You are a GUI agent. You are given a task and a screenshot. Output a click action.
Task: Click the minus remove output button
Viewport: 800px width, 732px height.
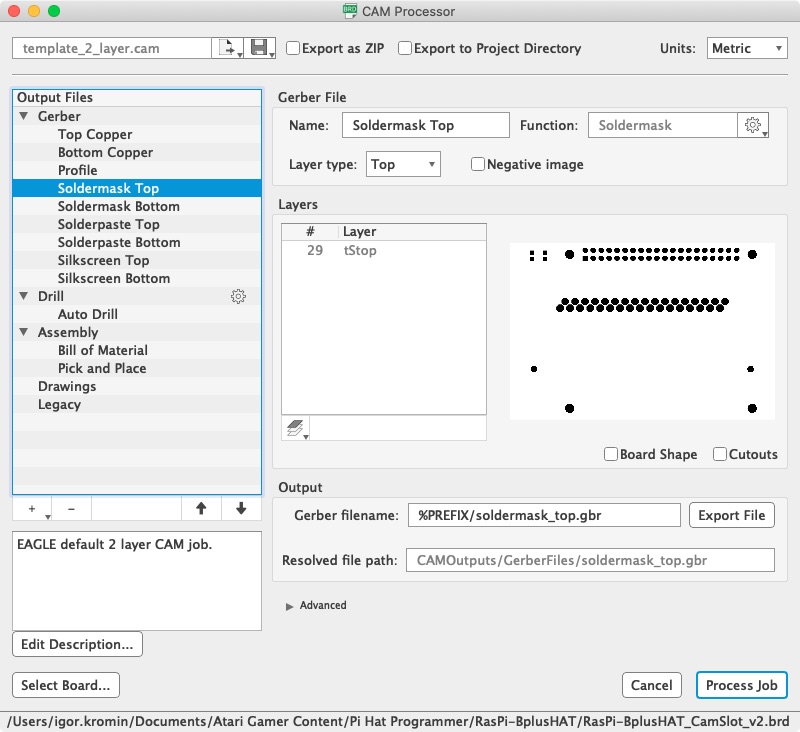[71, 509]
